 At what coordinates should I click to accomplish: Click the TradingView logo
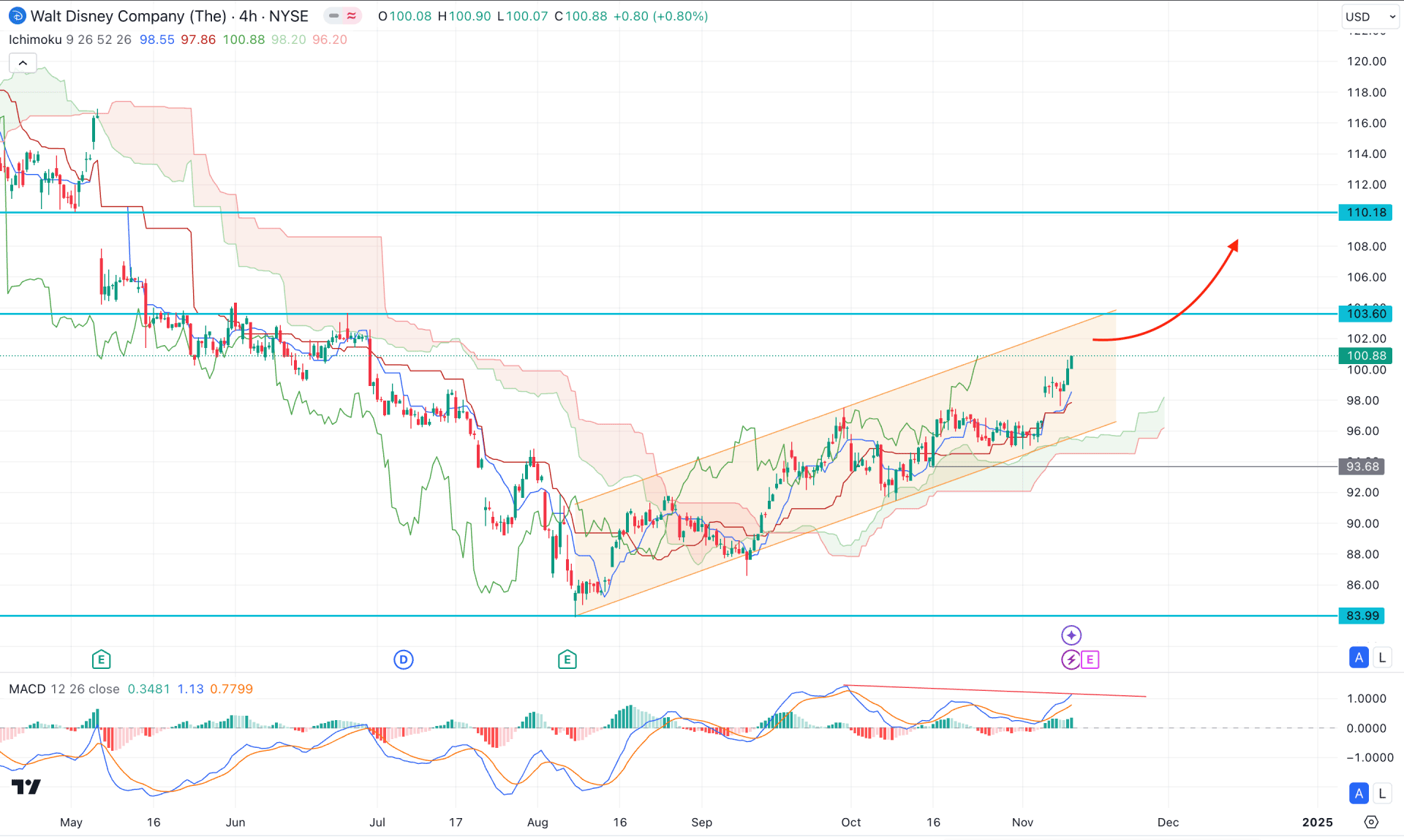click(x=26, y=787)
